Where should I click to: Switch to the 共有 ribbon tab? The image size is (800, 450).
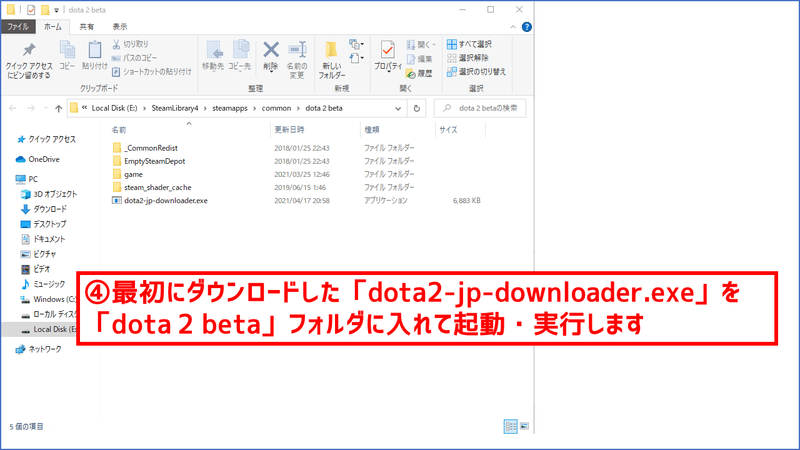click(x=87, y=27)
